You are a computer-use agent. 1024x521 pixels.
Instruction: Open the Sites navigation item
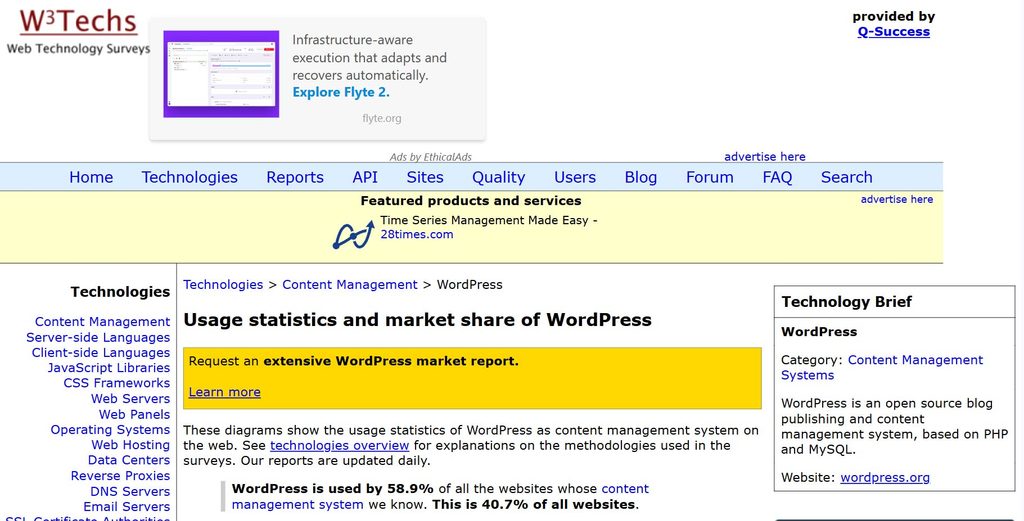point(424,178)
